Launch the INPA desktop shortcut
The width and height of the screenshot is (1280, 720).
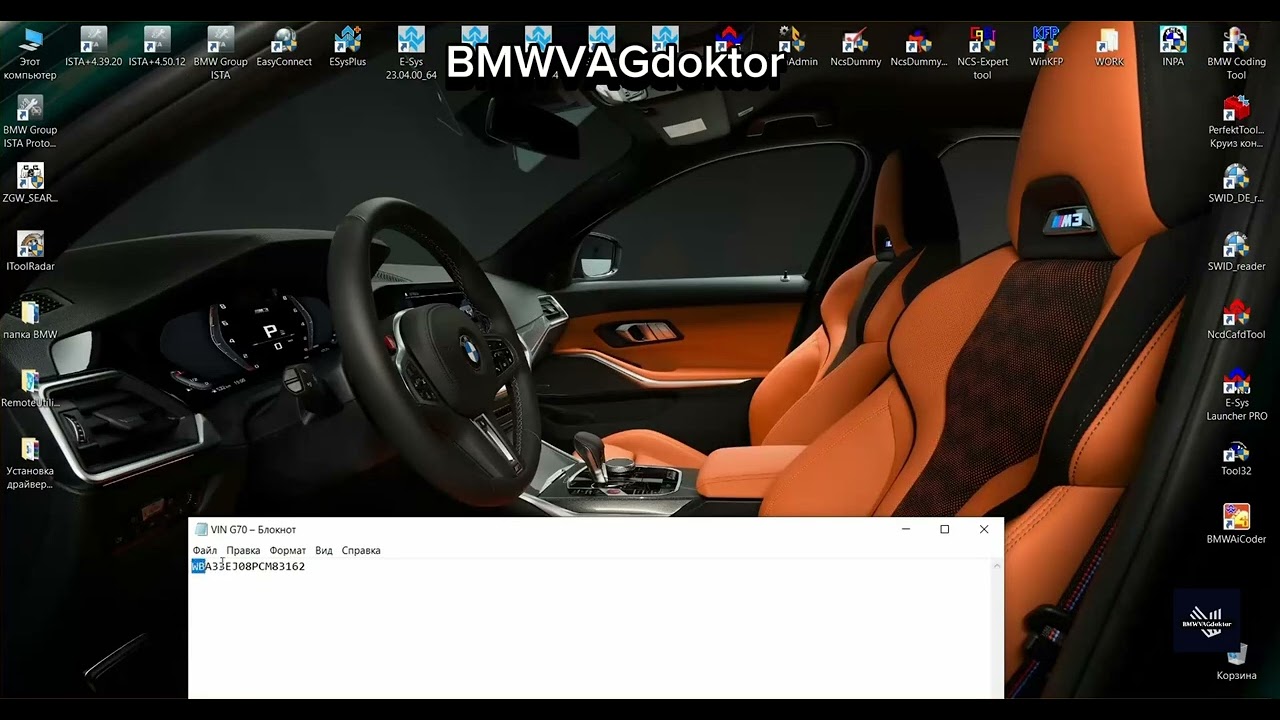click(1173, 47)
